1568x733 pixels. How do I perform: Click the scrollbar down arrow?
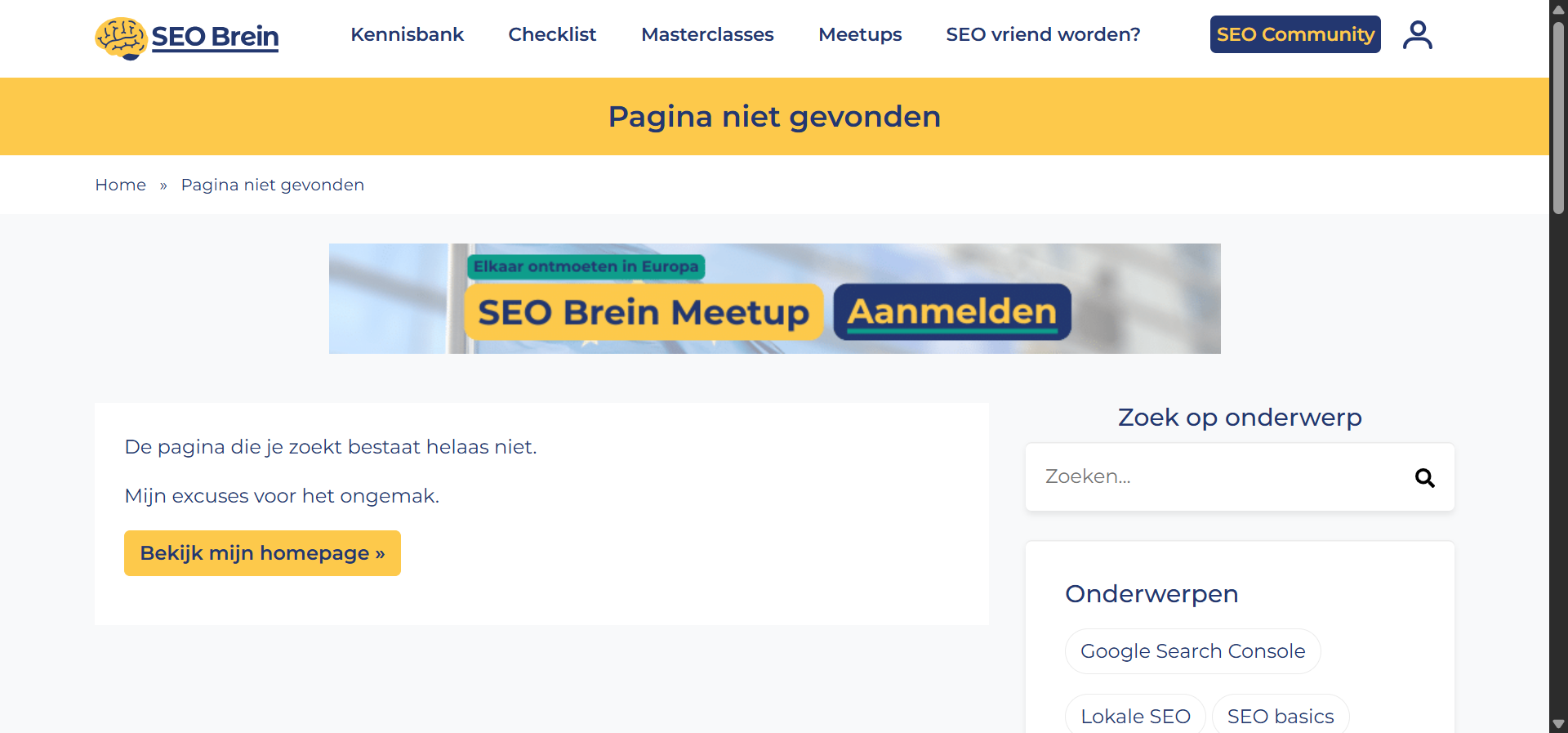click(x=1557, y=724)
